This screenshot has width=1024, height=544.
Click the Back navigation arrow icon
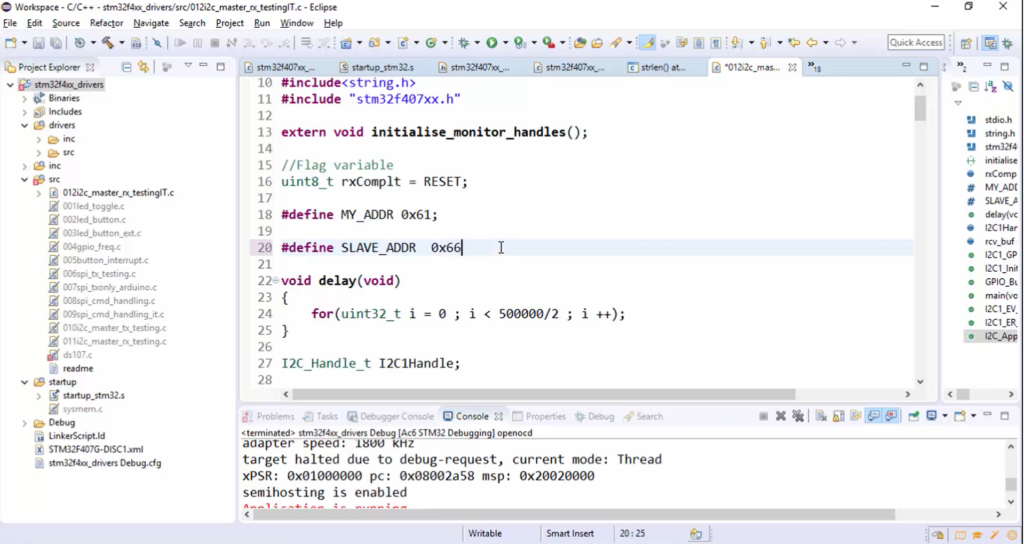tap(811, 43)
